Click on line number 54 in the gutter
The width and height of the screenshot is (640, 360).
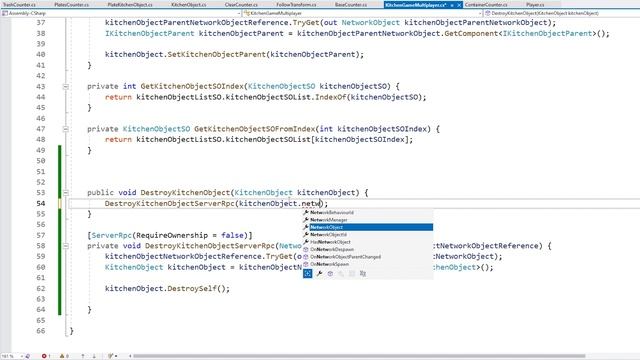pos(40,203)
